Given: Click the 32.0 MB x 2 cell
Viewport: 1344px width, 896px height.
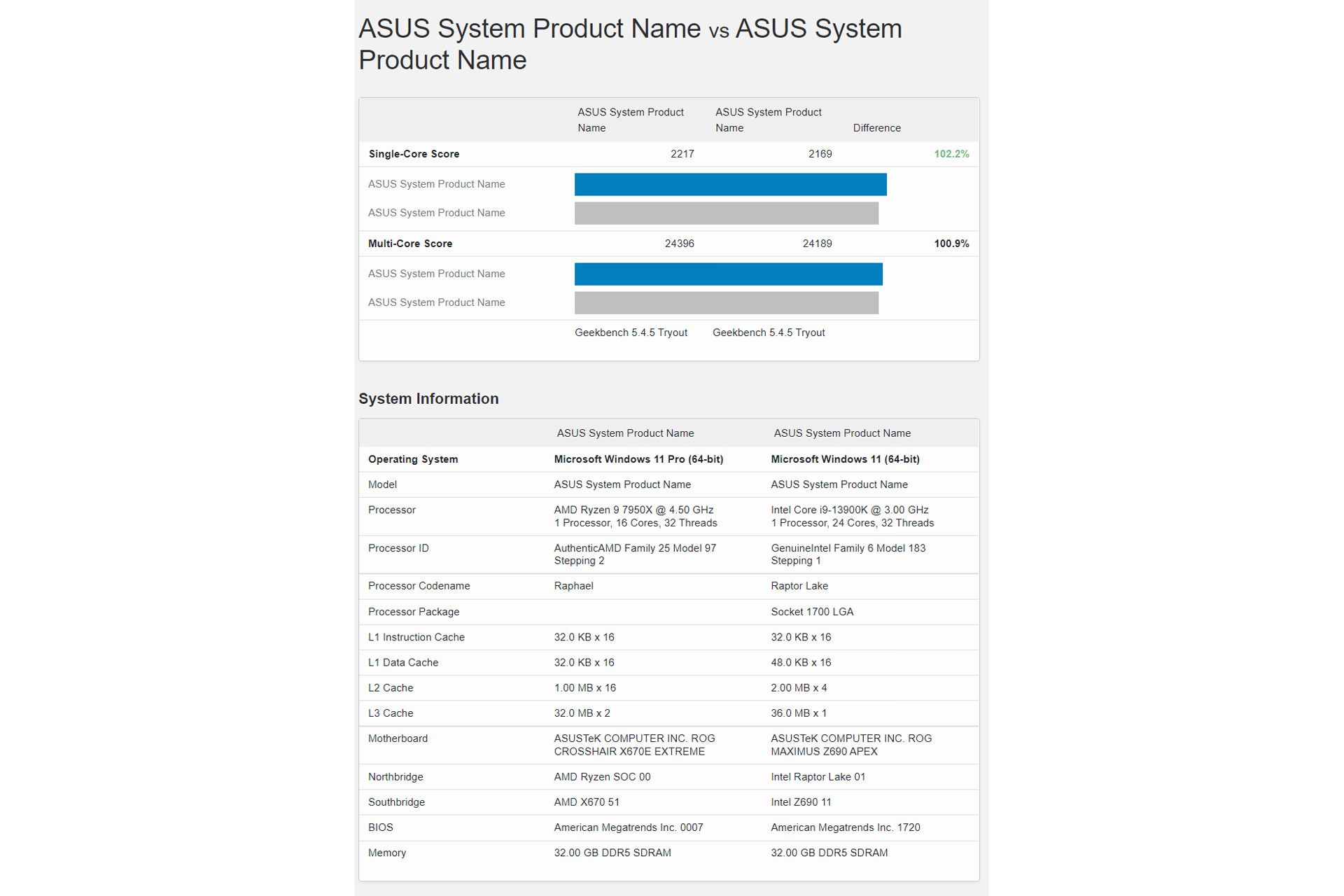Looking at the screenshot, I should coord(582,713).
